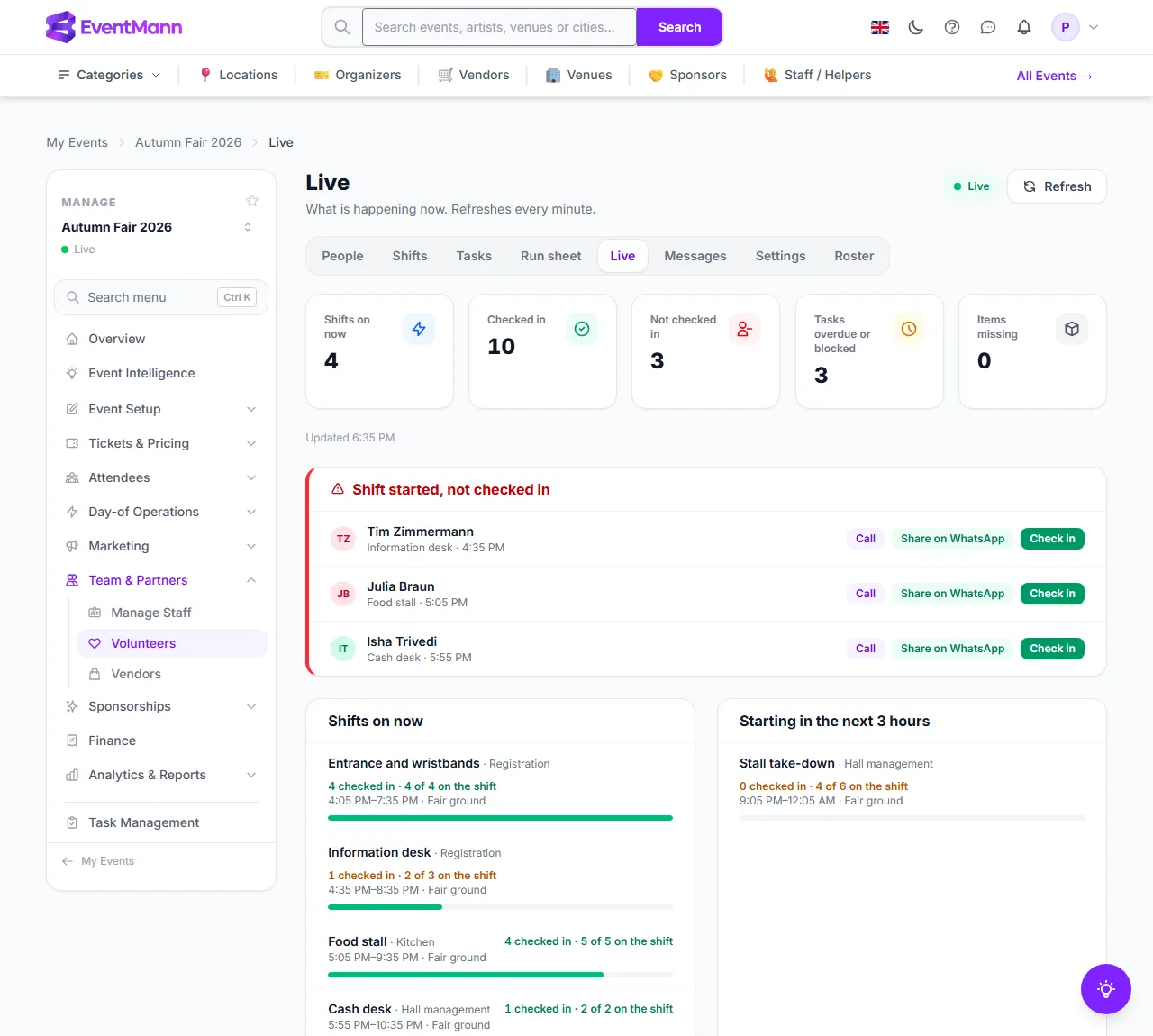This screenshot has width=1153, height=1036.
Task: Open Event Intelligence in sidebar
Action: point(161,373)
